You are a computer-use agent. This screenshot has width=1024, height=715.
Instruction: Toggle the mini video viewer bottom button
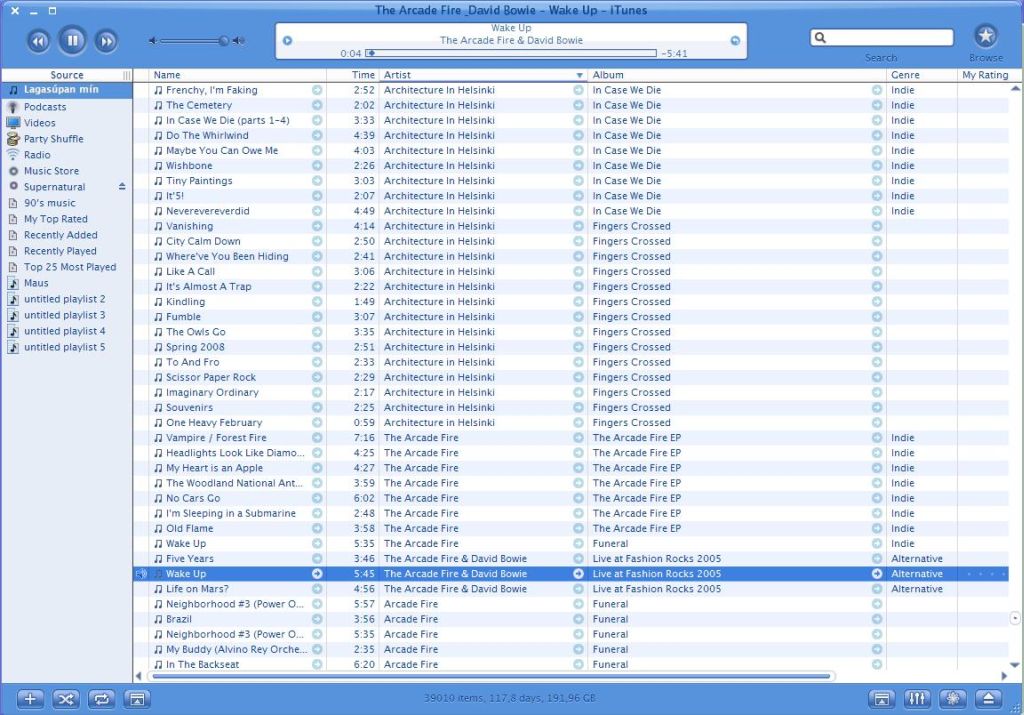pyautogui.click(x=882, y=699)
